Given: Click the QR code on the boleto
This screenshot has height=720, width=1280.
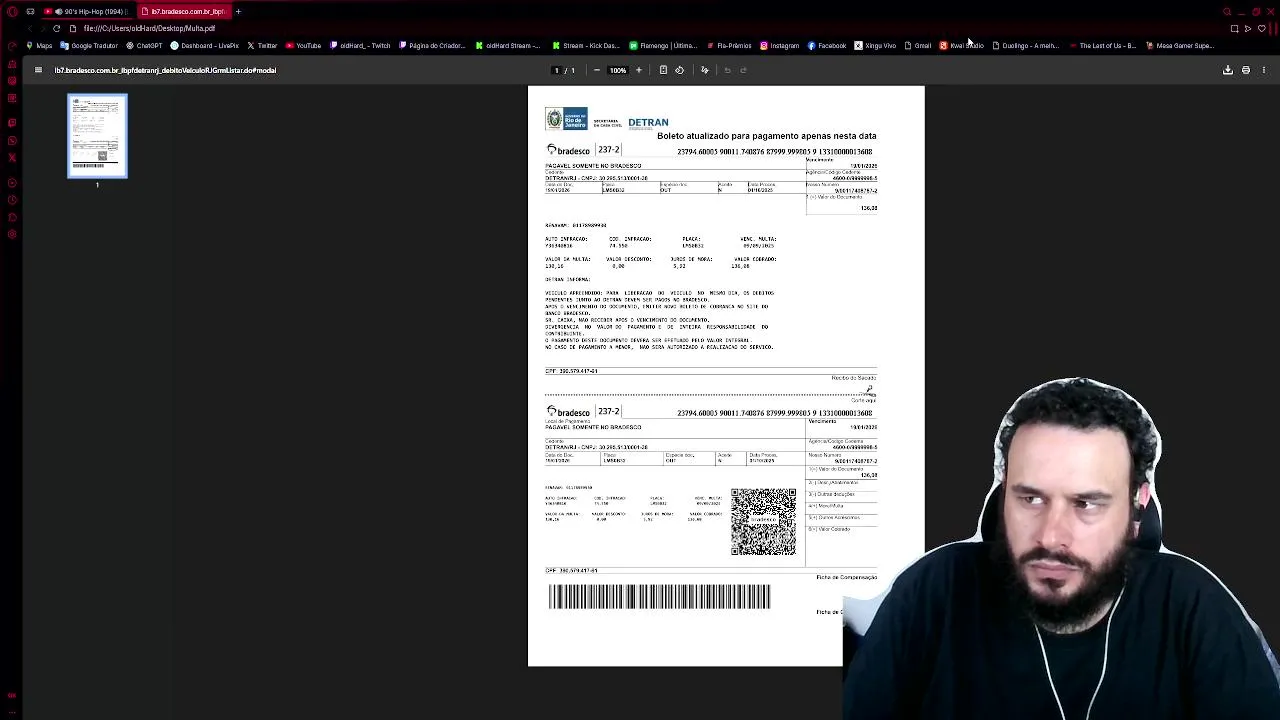Looking at the screenshot, I should 763,522.
